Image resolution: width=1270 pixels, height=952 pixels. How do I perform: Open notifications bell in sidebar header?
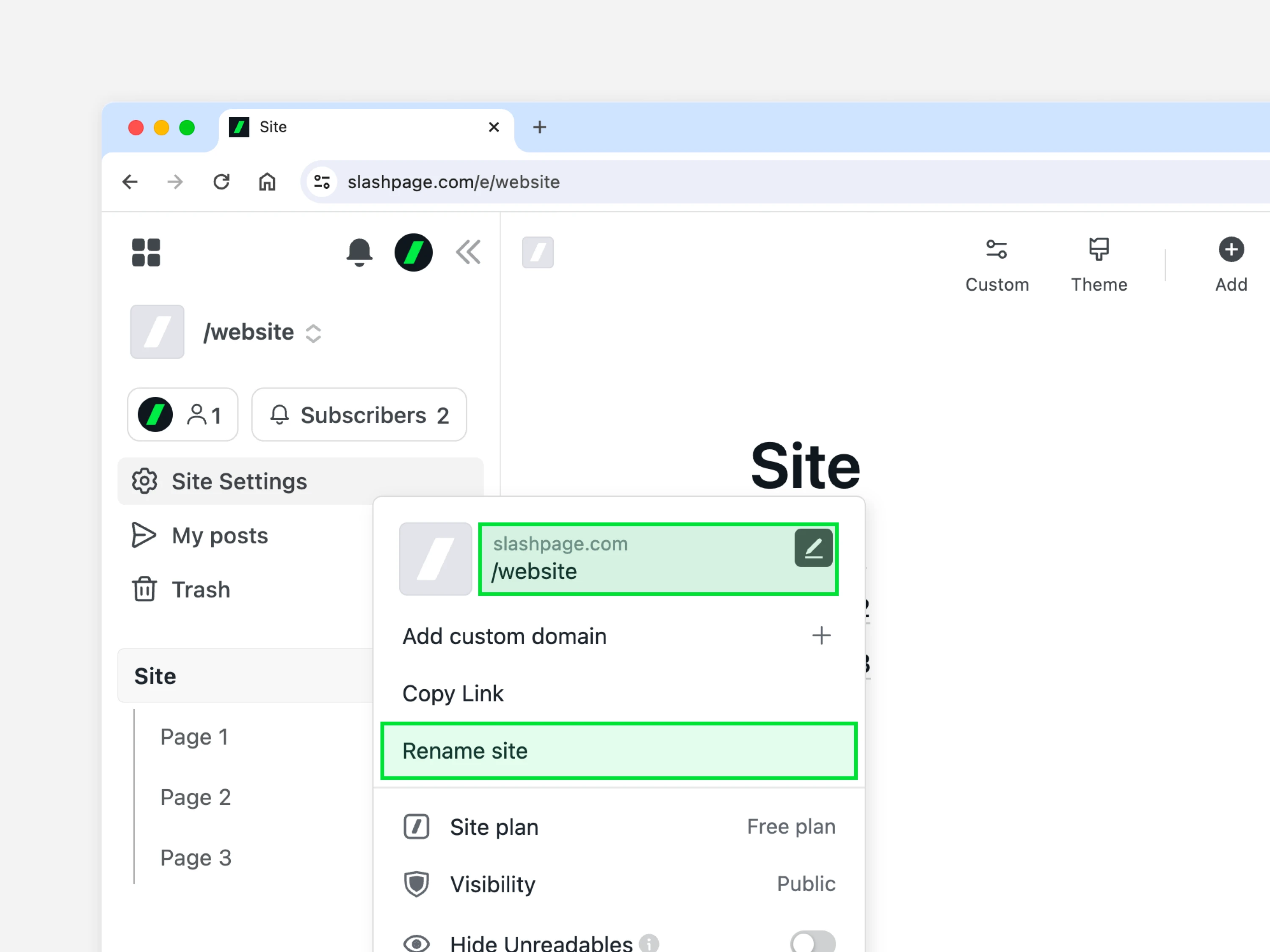tap(359, 253)
